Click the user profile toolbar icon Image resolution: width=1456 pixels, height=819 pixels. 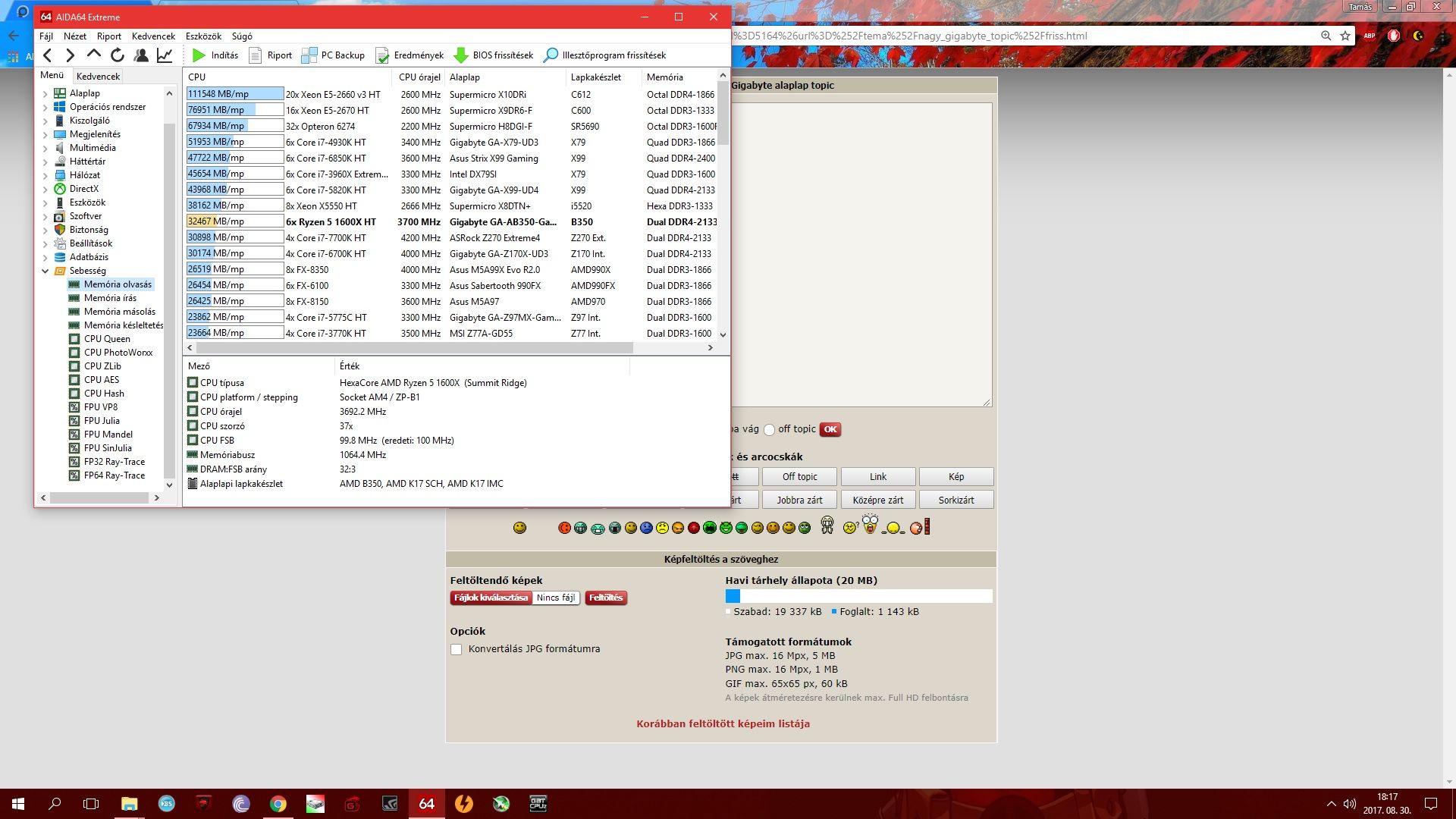141,55
